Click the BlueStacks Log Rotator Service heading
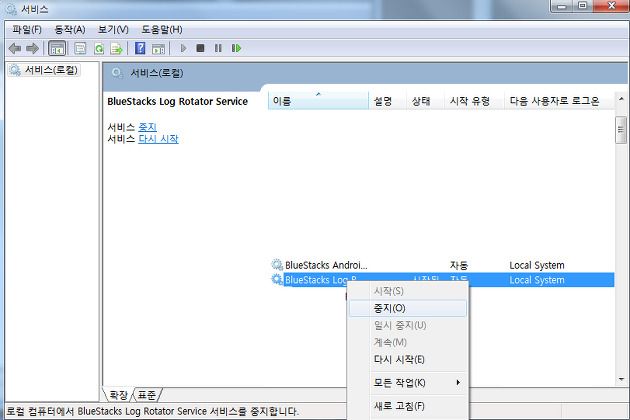Screen dimensions: 630x420 177,101
